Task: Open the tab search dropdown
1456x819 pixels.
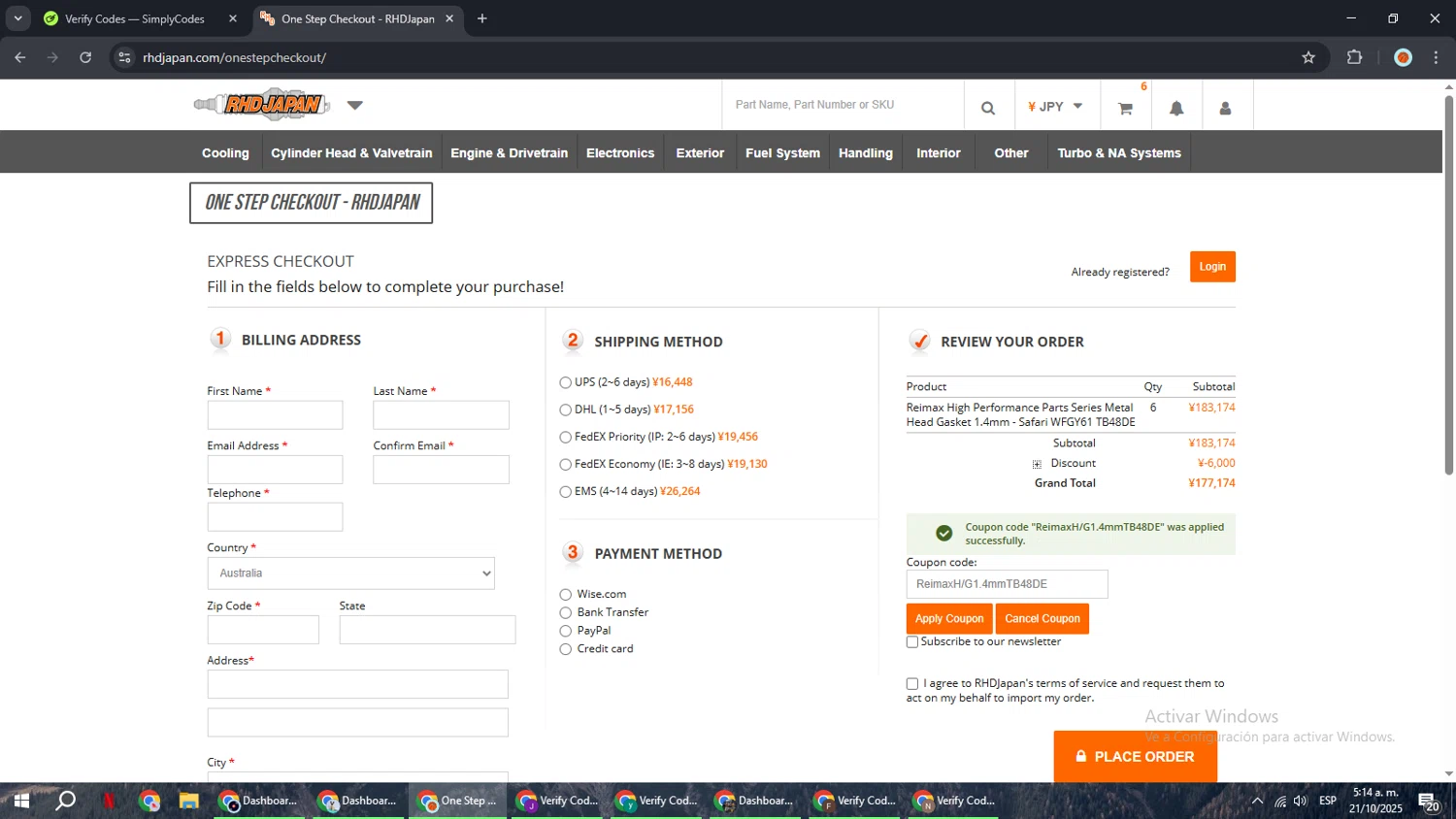Action: pos(17,18)
